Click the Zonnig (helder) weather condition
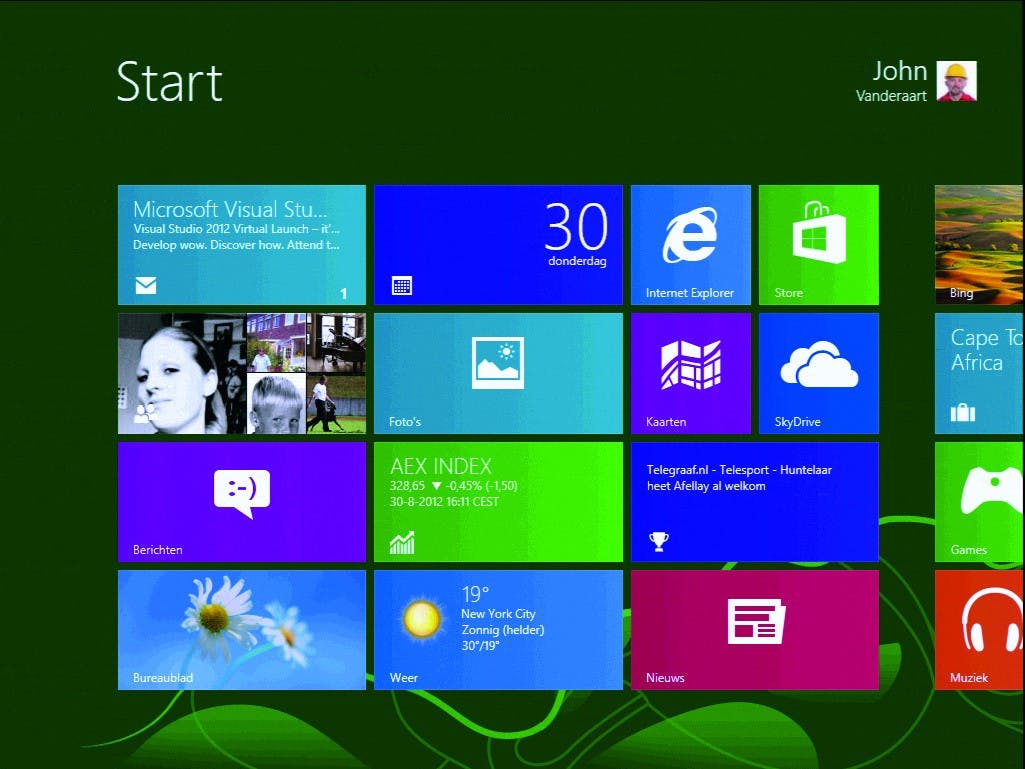1025x769 pixels. [503, 630]
